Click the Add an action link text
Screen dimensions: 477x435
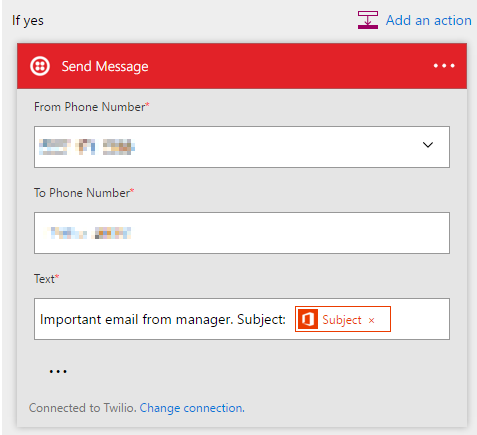tap(429, 20)
